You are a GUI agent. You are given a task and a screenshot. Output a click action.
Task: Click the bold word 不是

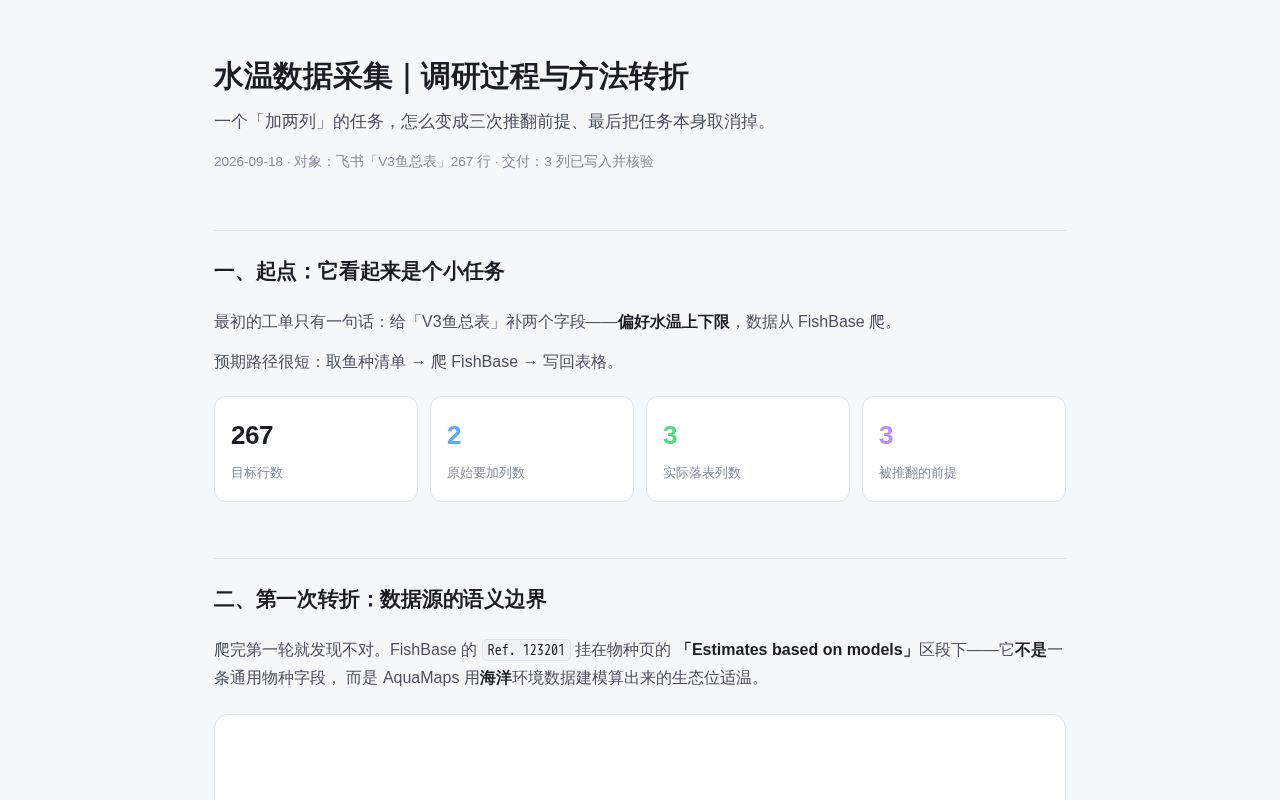pos(1031,650)
